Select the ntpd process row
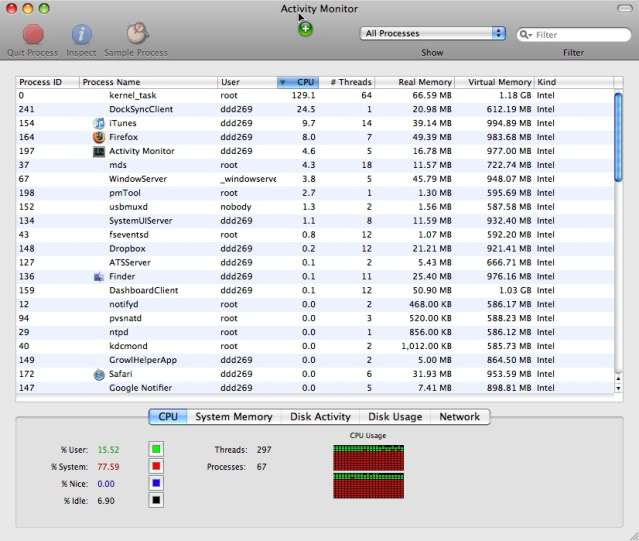The image size is (639, 541). (315, 332)
